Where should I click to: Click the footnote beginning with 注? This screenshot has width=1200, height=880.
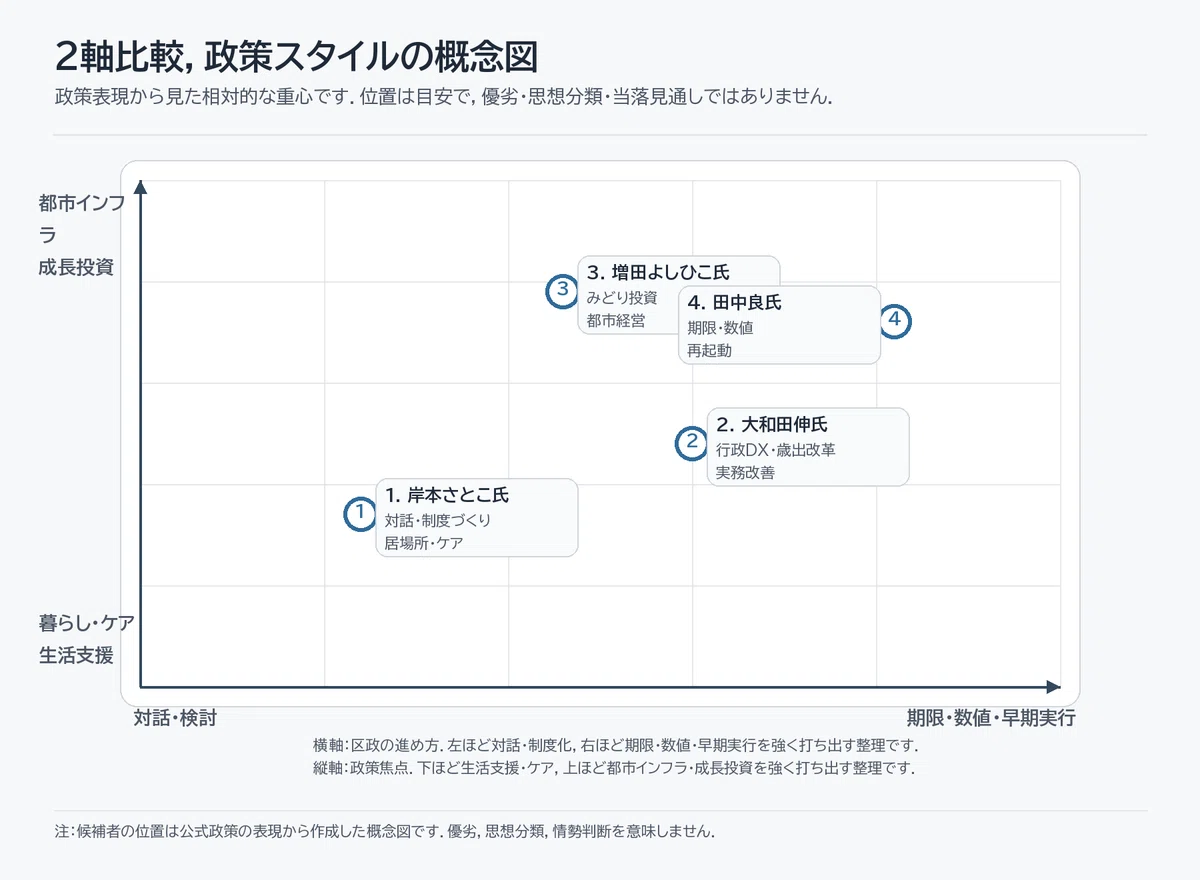click(385, 831)
